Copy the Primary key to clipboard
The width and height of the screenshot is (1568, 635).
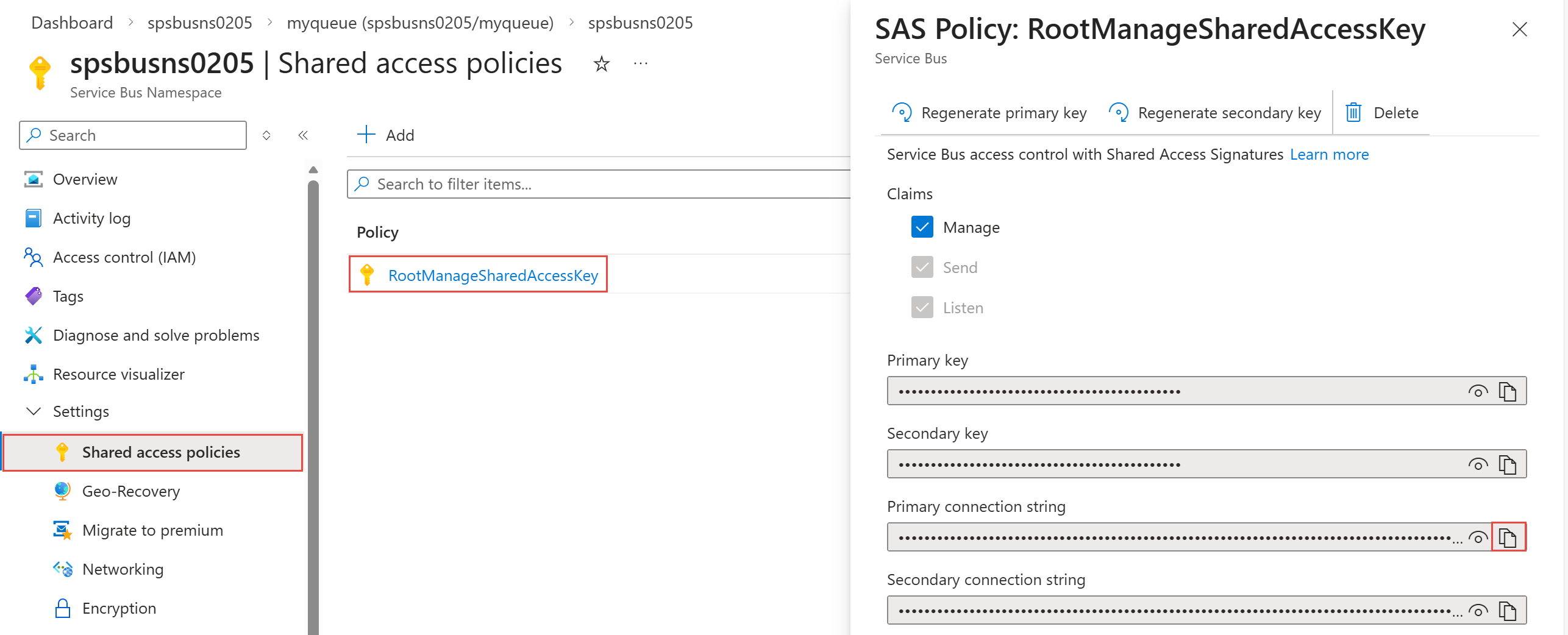point(1509,391)
